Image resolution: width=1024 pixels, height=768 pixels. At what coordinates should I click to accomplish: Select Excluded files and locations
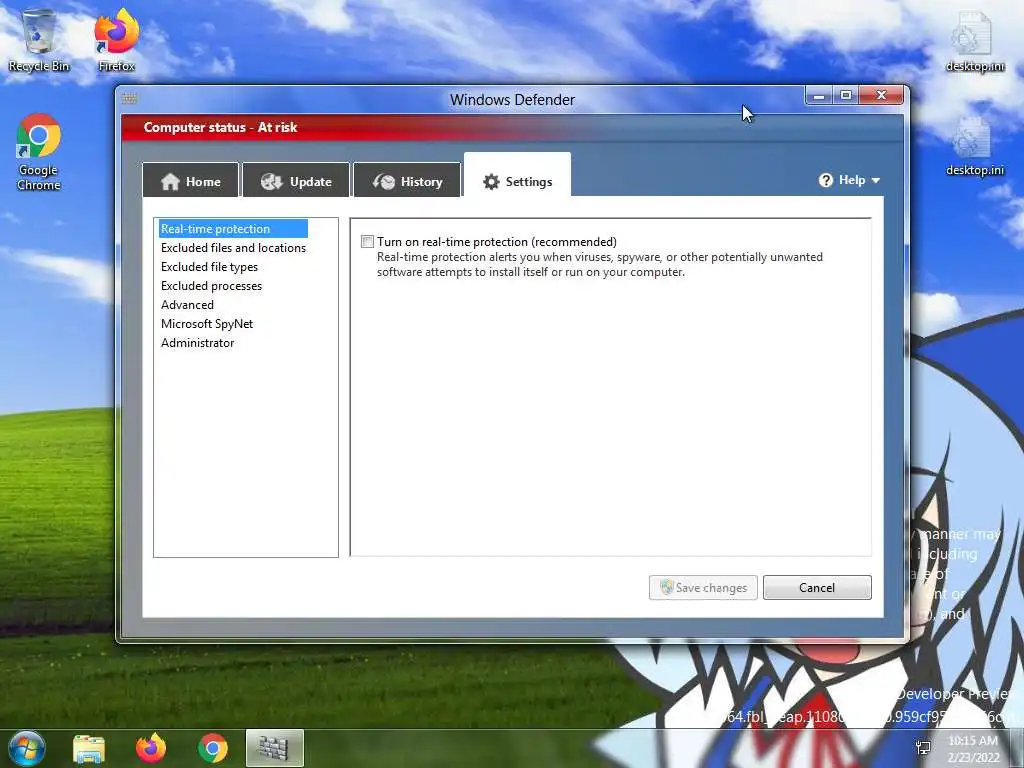[x=233, y=248]
